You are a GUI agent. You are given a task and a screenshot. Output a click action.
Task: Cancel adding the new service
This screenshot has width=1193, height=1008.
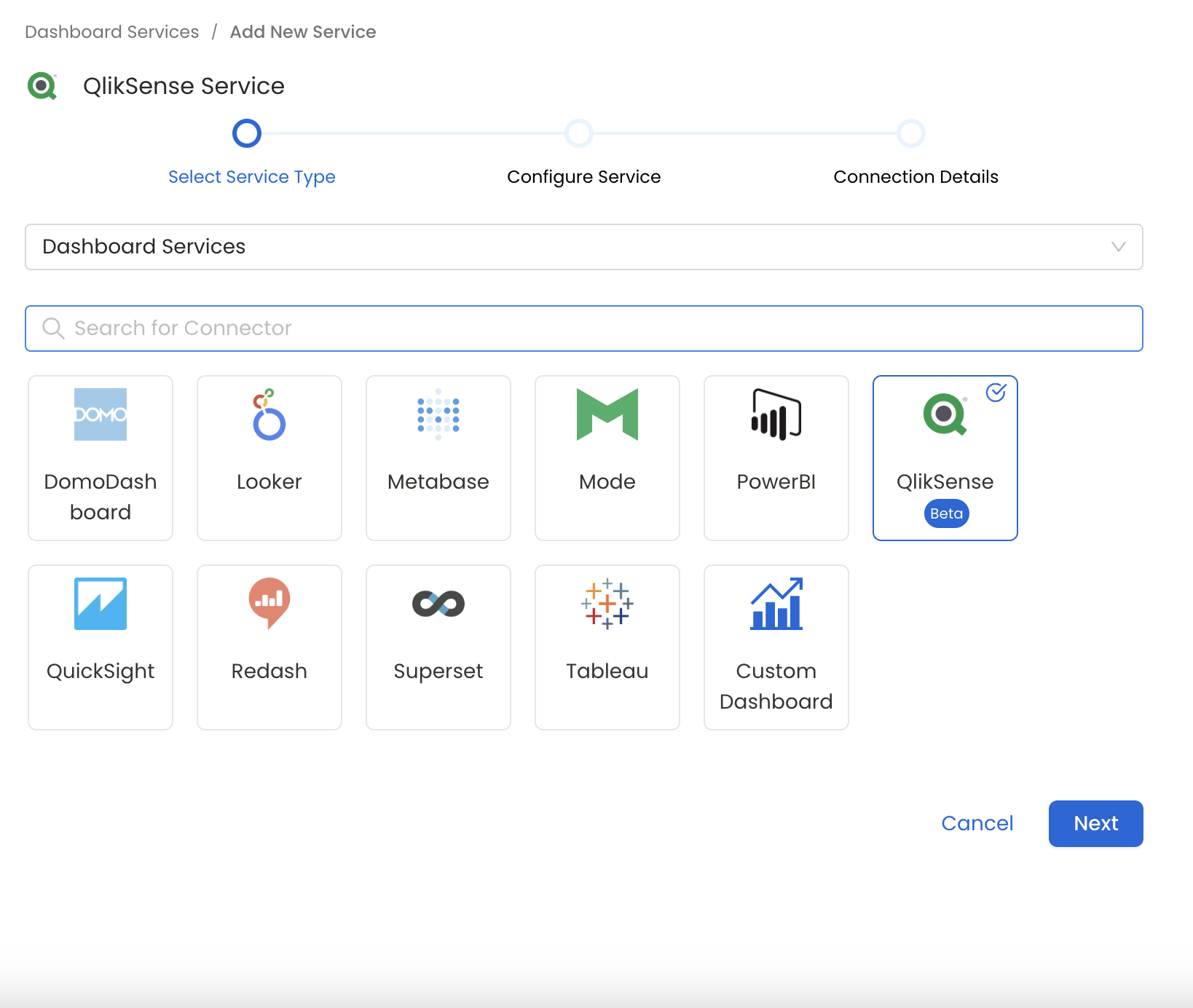[977, 823]
